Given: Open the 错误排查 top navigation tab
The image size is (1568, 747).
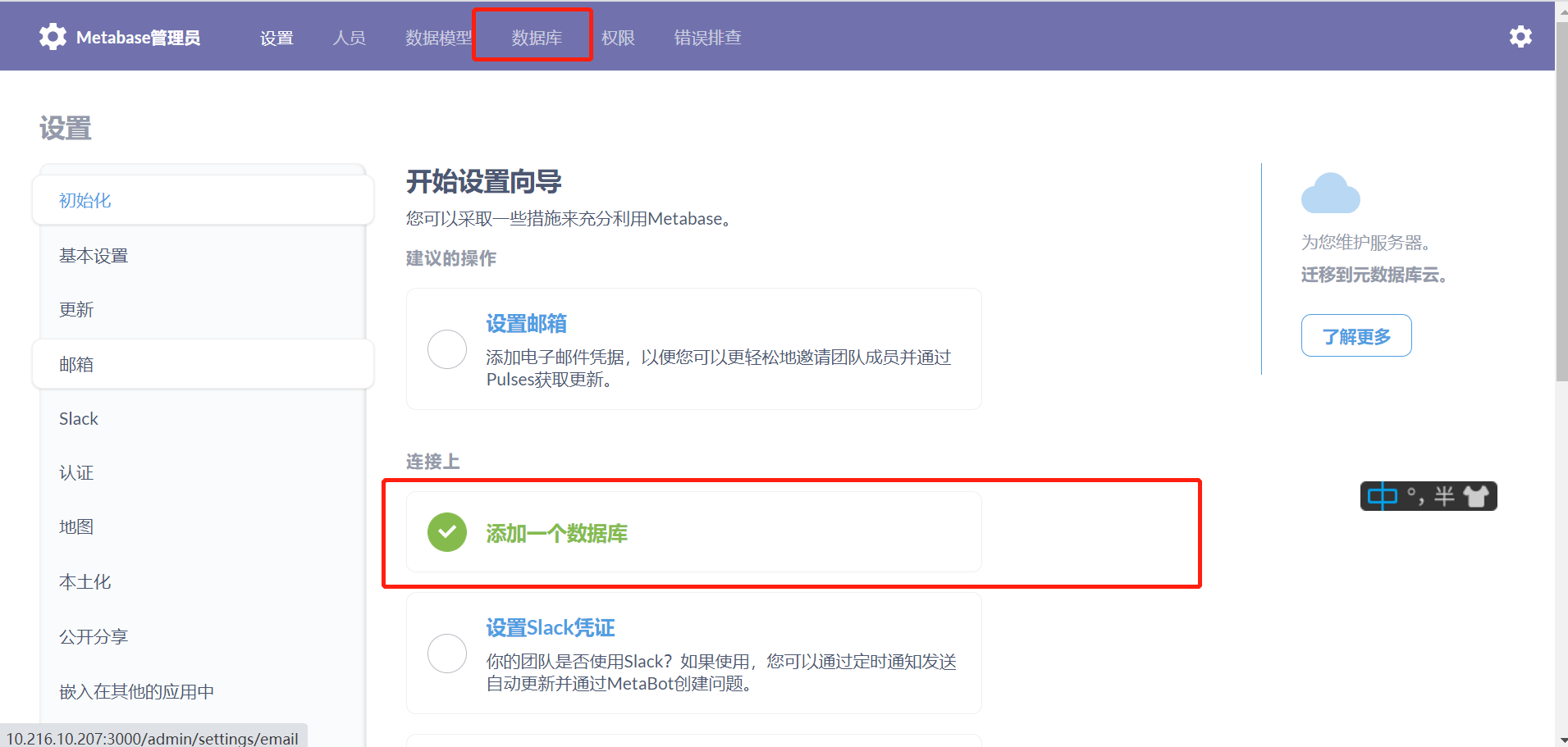Looking at the screenshot, I should pos(707,38).
